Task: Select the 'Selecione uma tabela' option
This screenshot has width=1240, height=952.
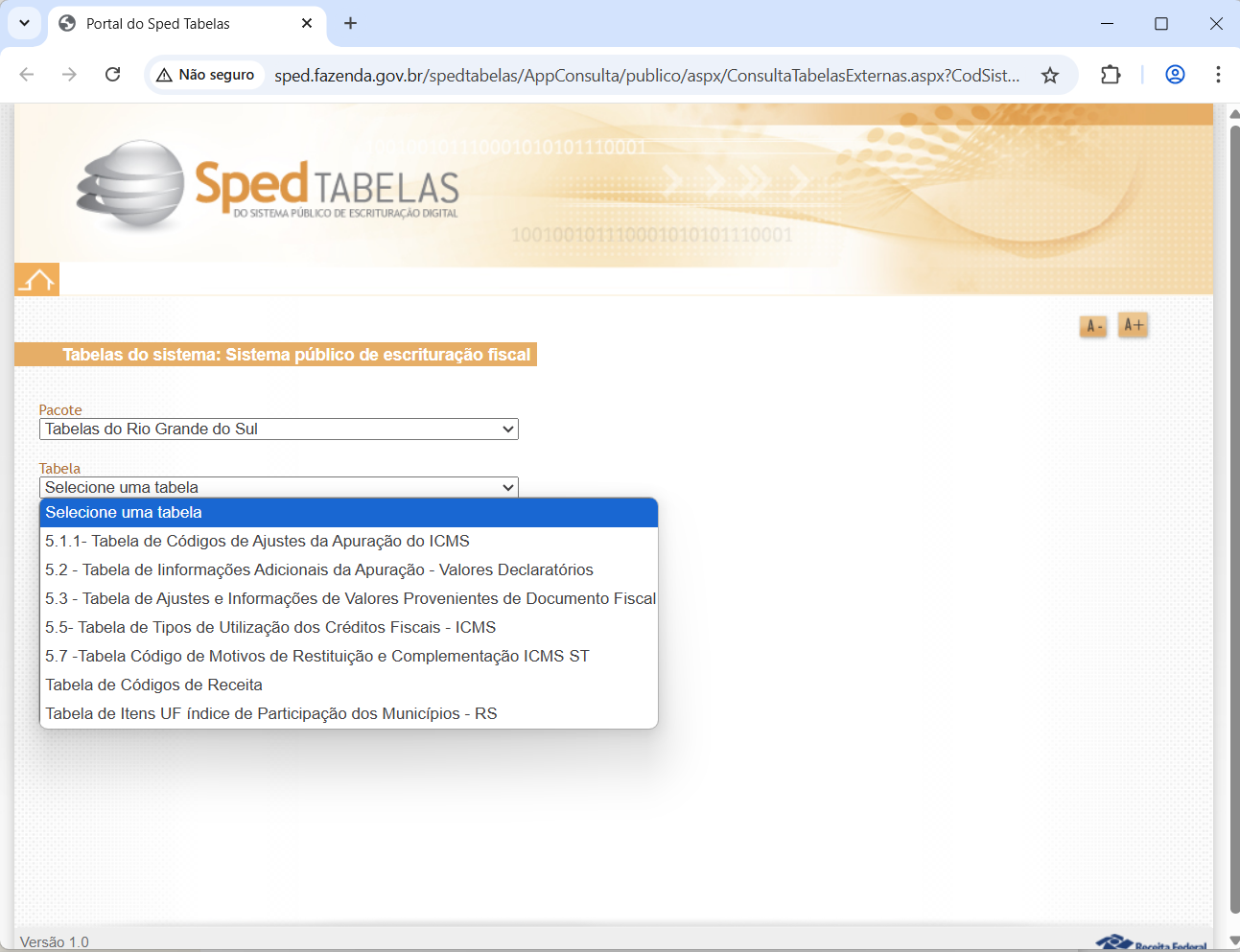Action: 349,513
